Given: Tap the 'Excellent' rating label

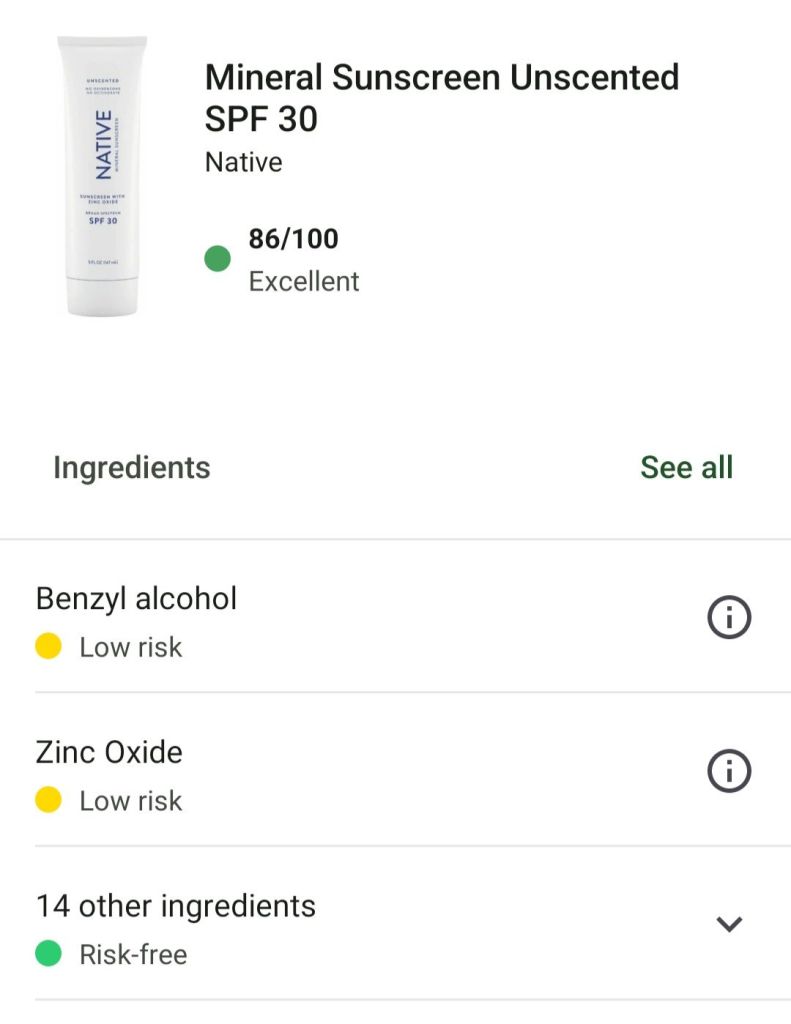Looking at the screenshot, I should [x=304, y=282].
